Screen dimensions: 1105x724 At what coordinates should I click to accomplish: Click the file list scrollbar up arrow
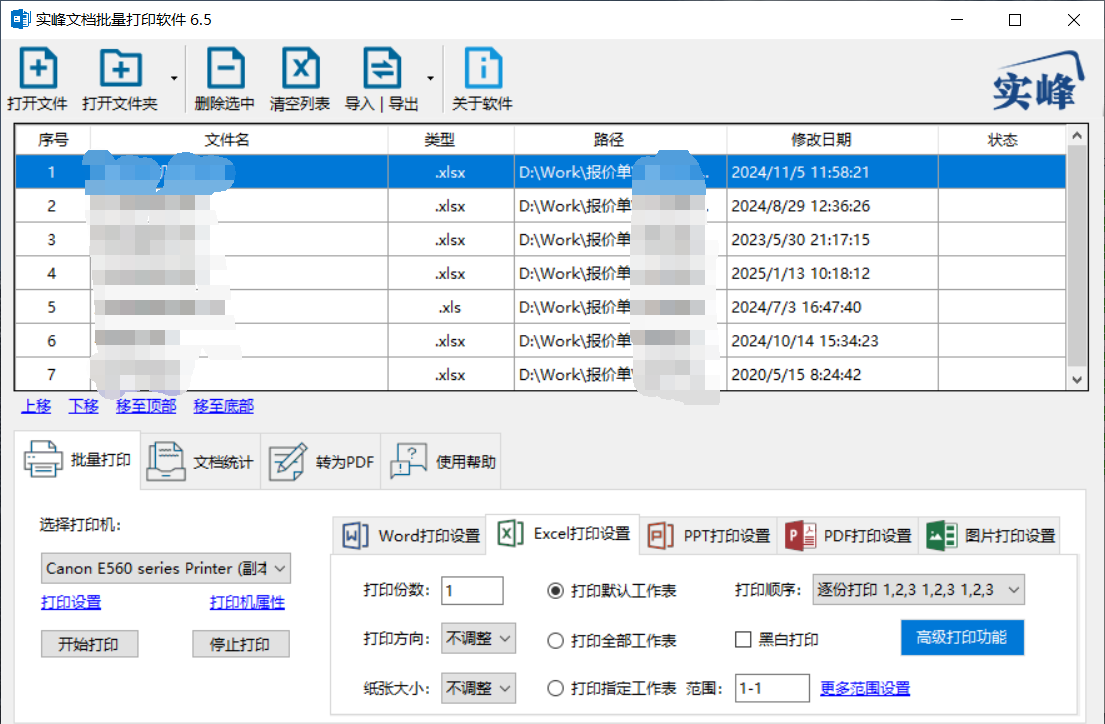pyautogui.click(x=1076, y=135)
